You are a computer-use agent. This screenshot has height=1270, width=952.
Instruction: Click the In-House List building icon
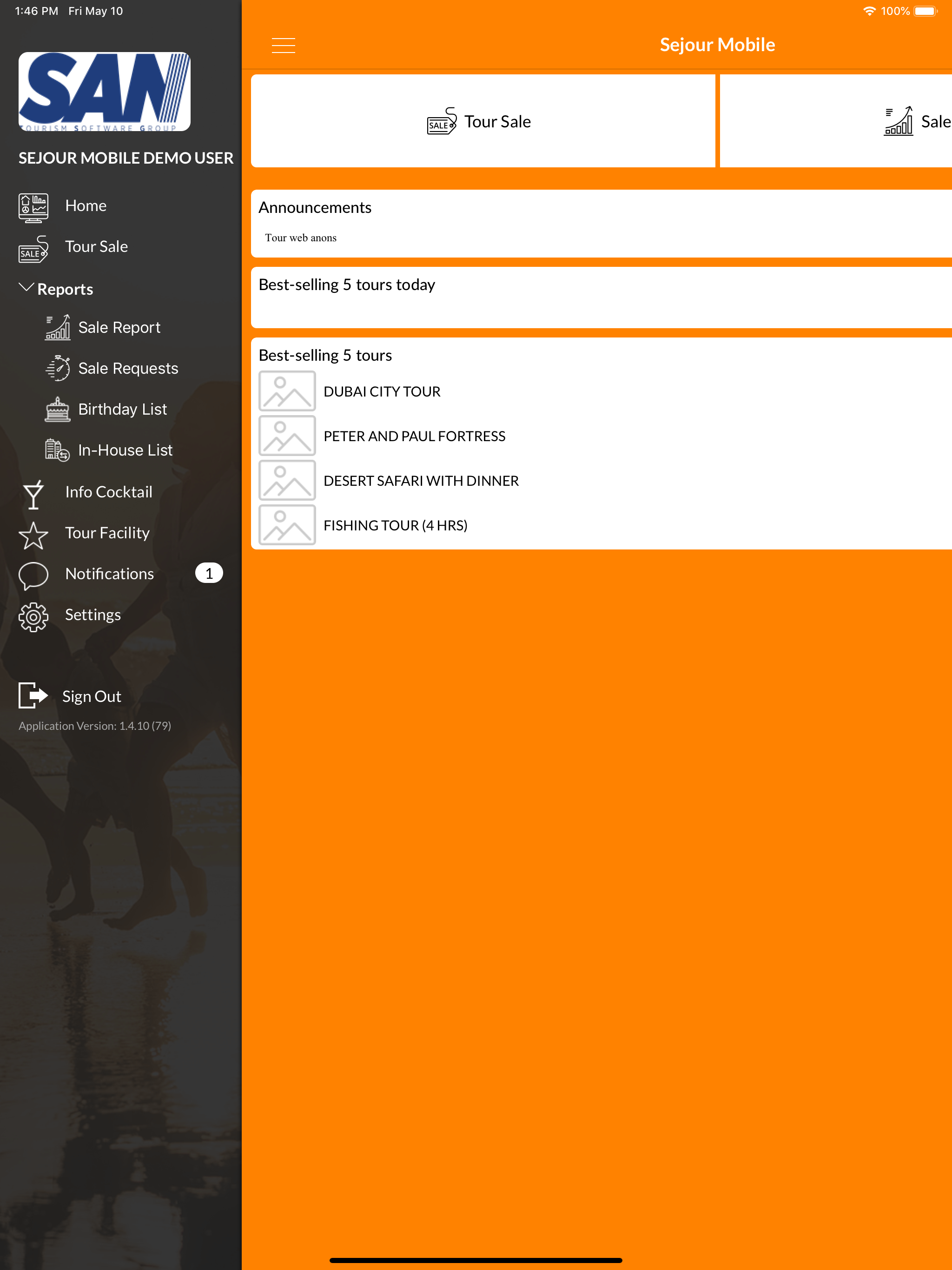(x=58, y=450)
